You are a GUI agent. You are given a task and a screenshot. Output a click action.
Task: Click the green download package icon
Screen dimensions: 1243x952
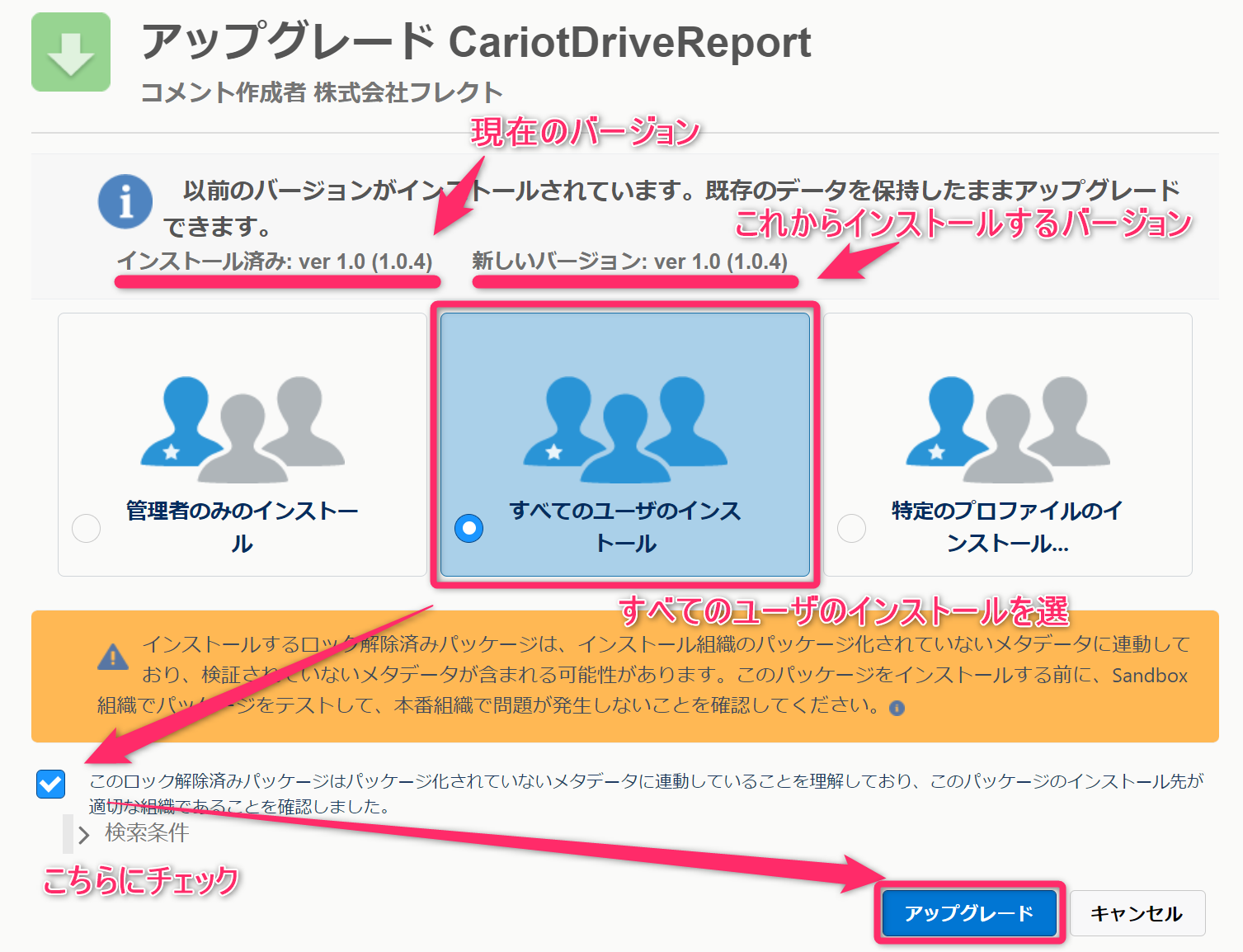(x=71, y=52)
